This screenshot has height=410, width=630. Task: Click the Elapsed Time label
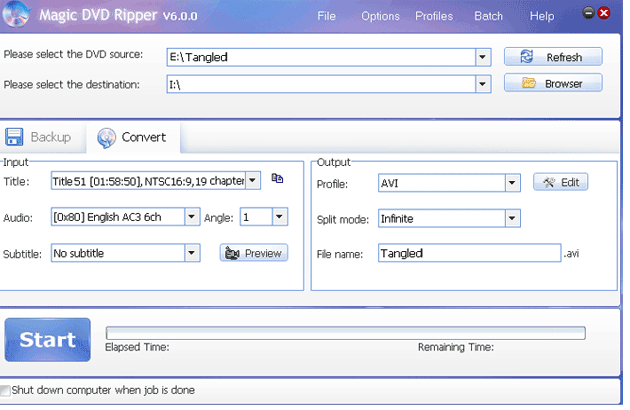coord(137,347)
